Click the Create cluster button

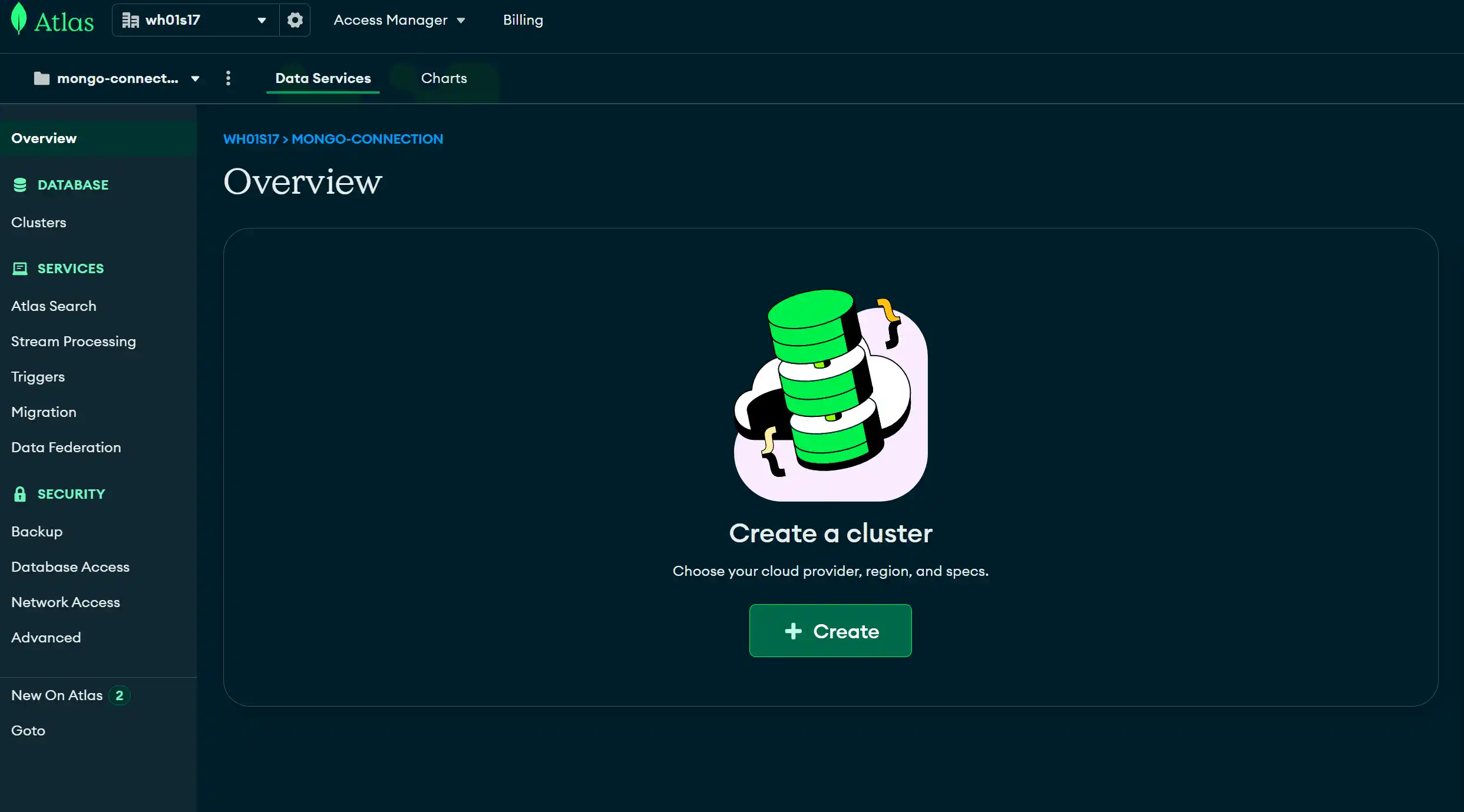click(x=830, y=631)
